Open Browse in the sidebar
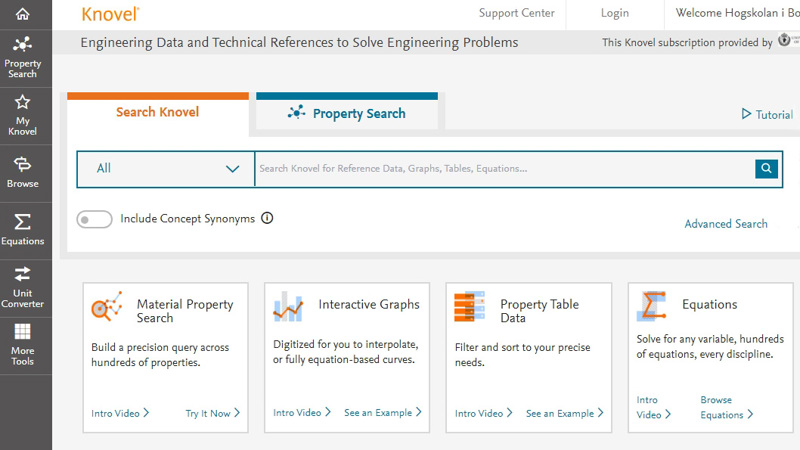800x450 pixels. (x=22, y=171)
